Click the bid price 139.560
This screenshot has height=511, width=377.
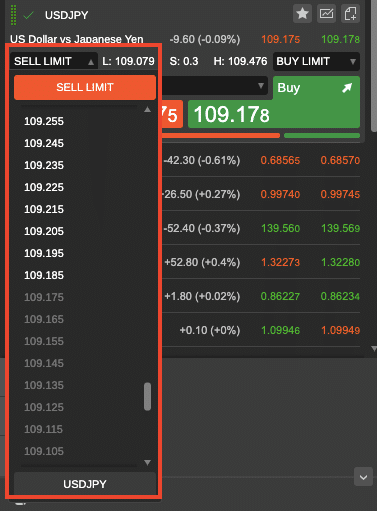[280, 228]
